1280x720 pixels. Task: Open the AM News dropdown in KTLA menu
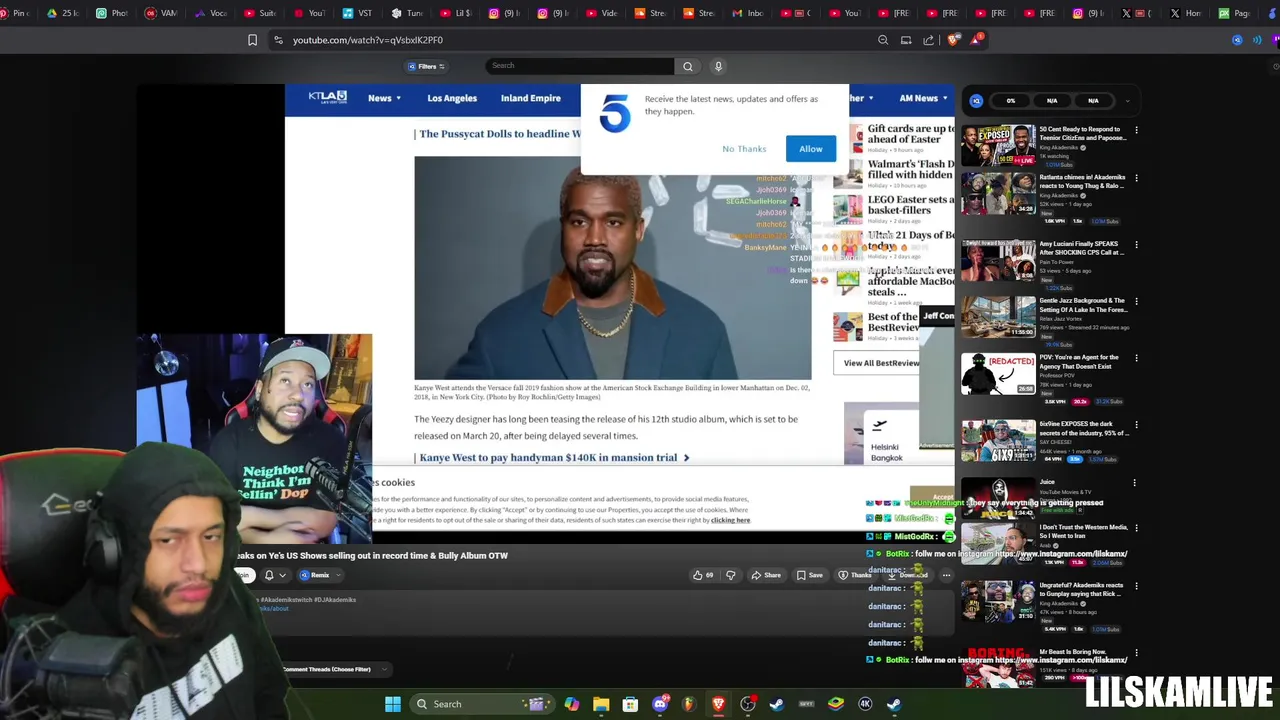(923, 98)
